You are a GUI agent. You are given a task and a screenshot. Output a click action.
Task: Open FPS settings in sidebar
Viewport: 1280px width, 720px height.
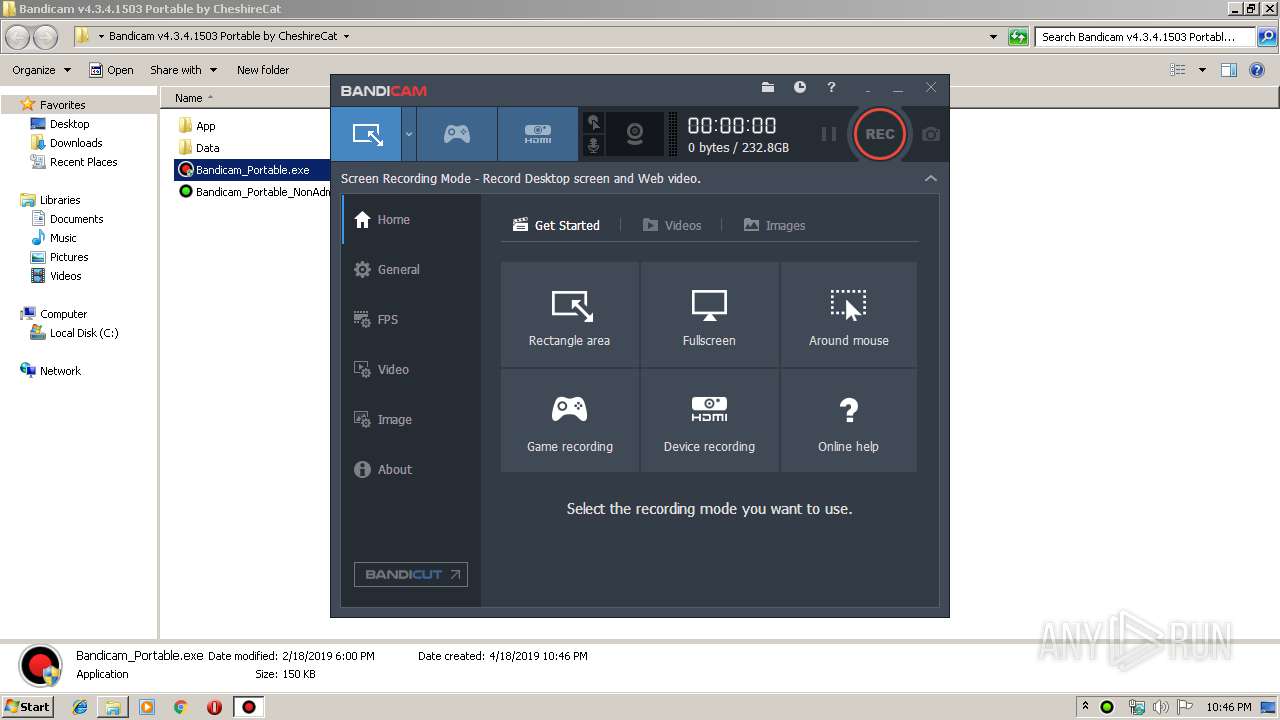click(412, 320)
